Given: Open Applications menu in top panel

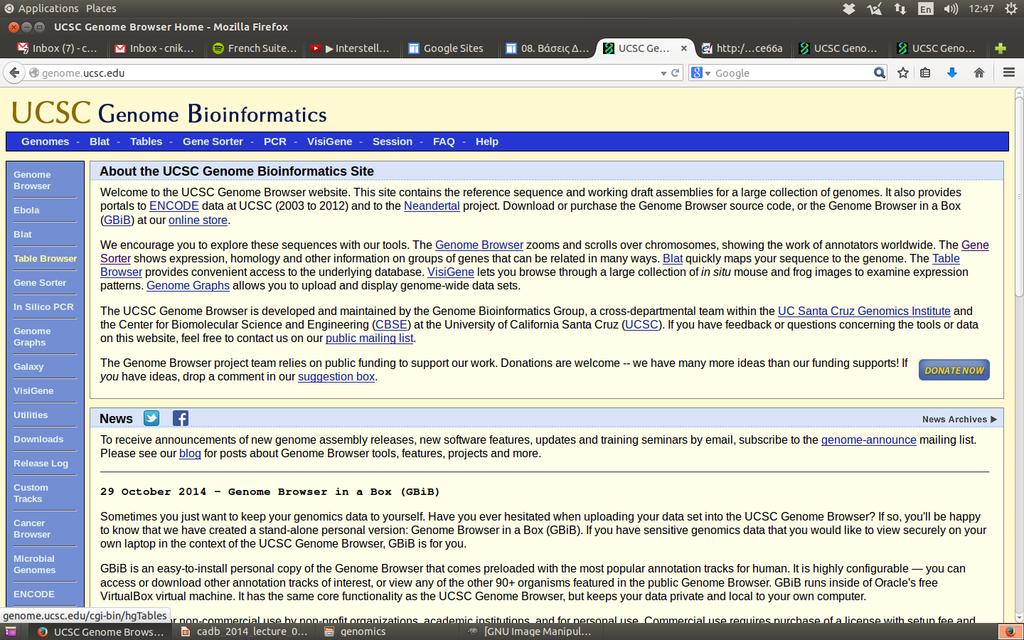Looking at the screenshot, I should pos(48,8).
